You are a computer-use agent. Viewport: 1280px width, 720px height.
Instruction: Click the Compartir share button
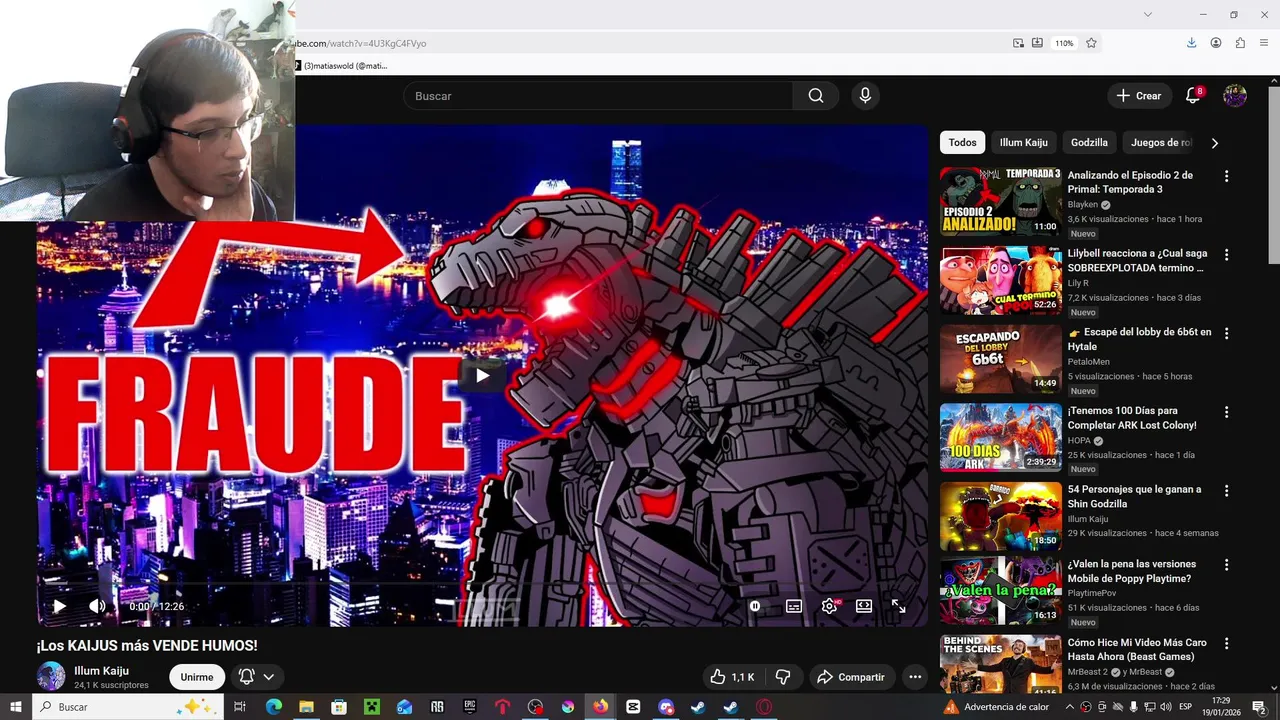(851, 677)
